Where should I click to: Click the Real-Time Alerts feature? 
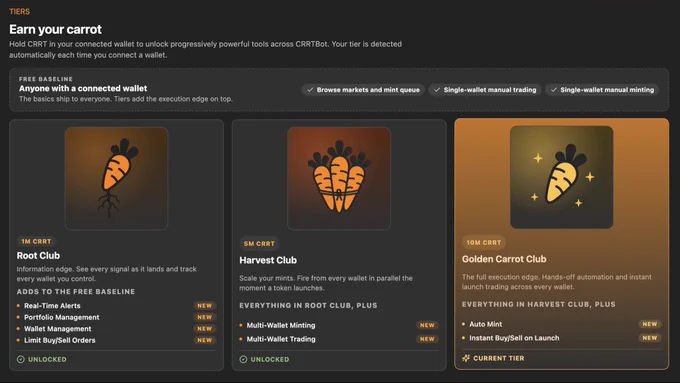coord(52,306)
